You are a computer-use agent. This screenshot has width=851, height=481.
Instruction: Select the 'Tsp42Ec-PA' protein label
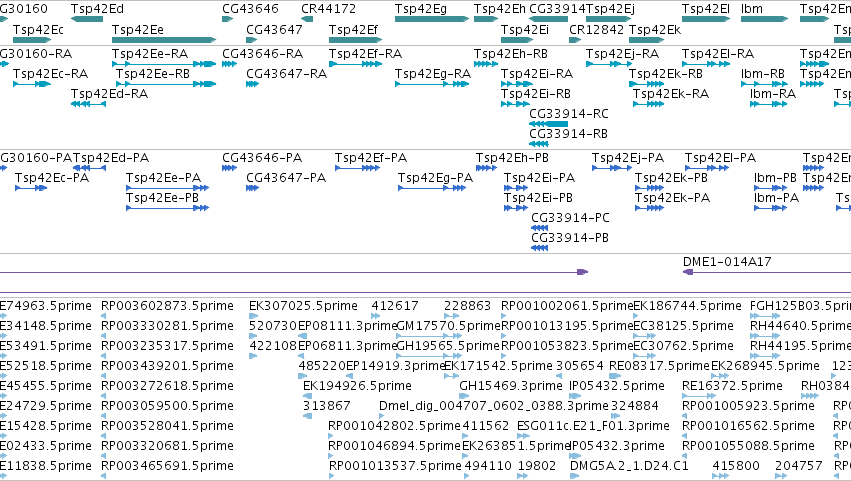point(52,178)
